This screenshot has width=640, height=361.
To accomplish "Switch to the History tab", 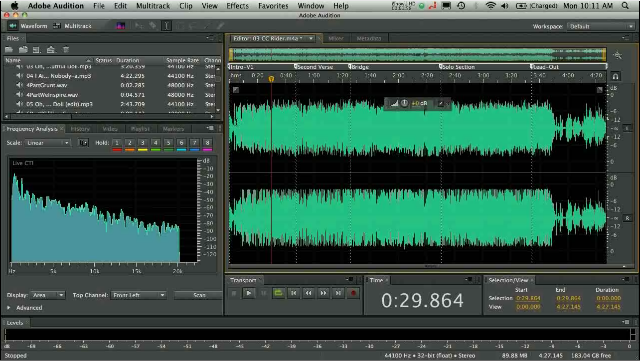I will tap(80, 129).
